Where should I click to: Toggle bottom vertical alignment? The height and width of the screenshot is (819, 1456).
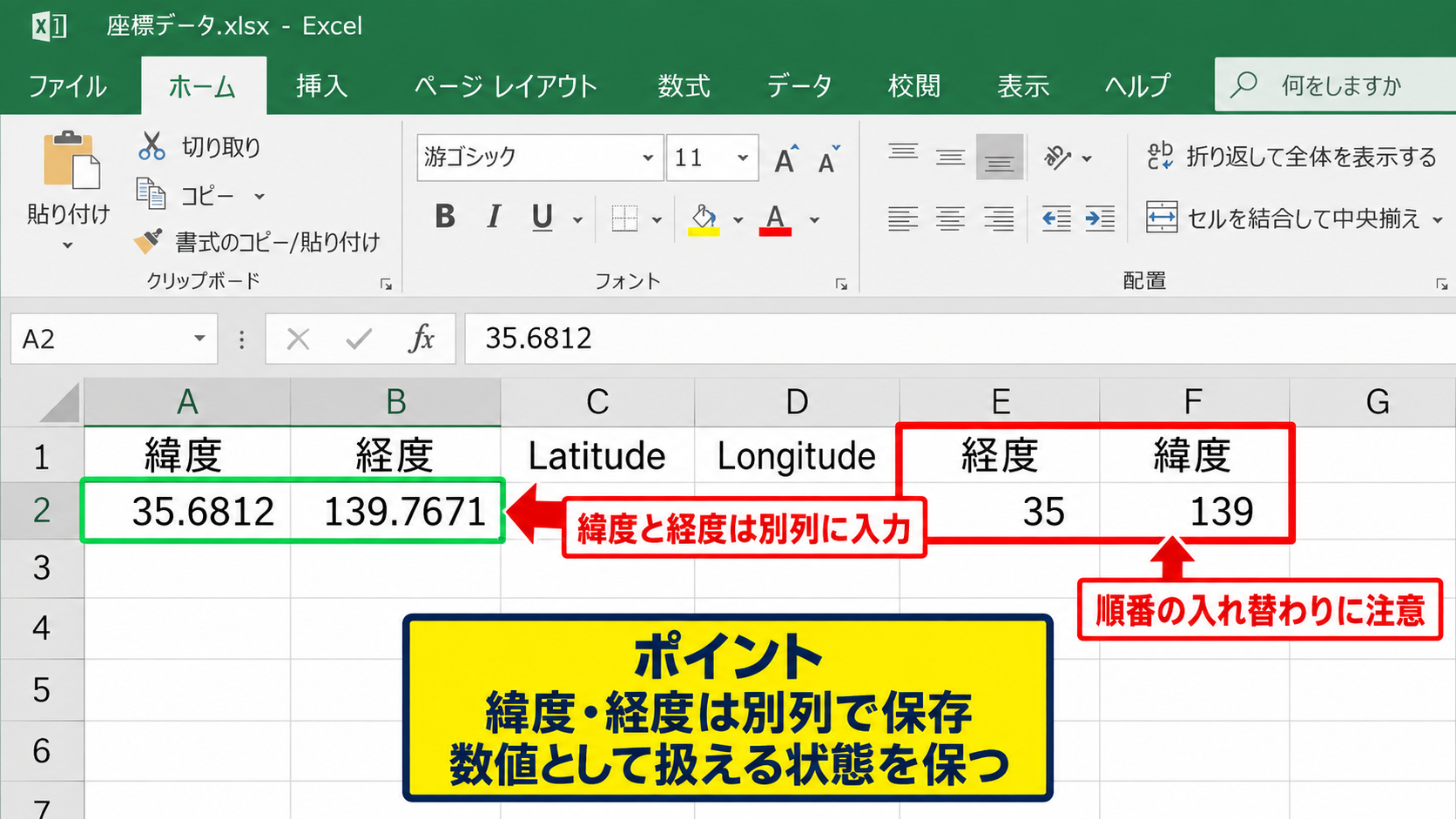(x=999, y=157)
